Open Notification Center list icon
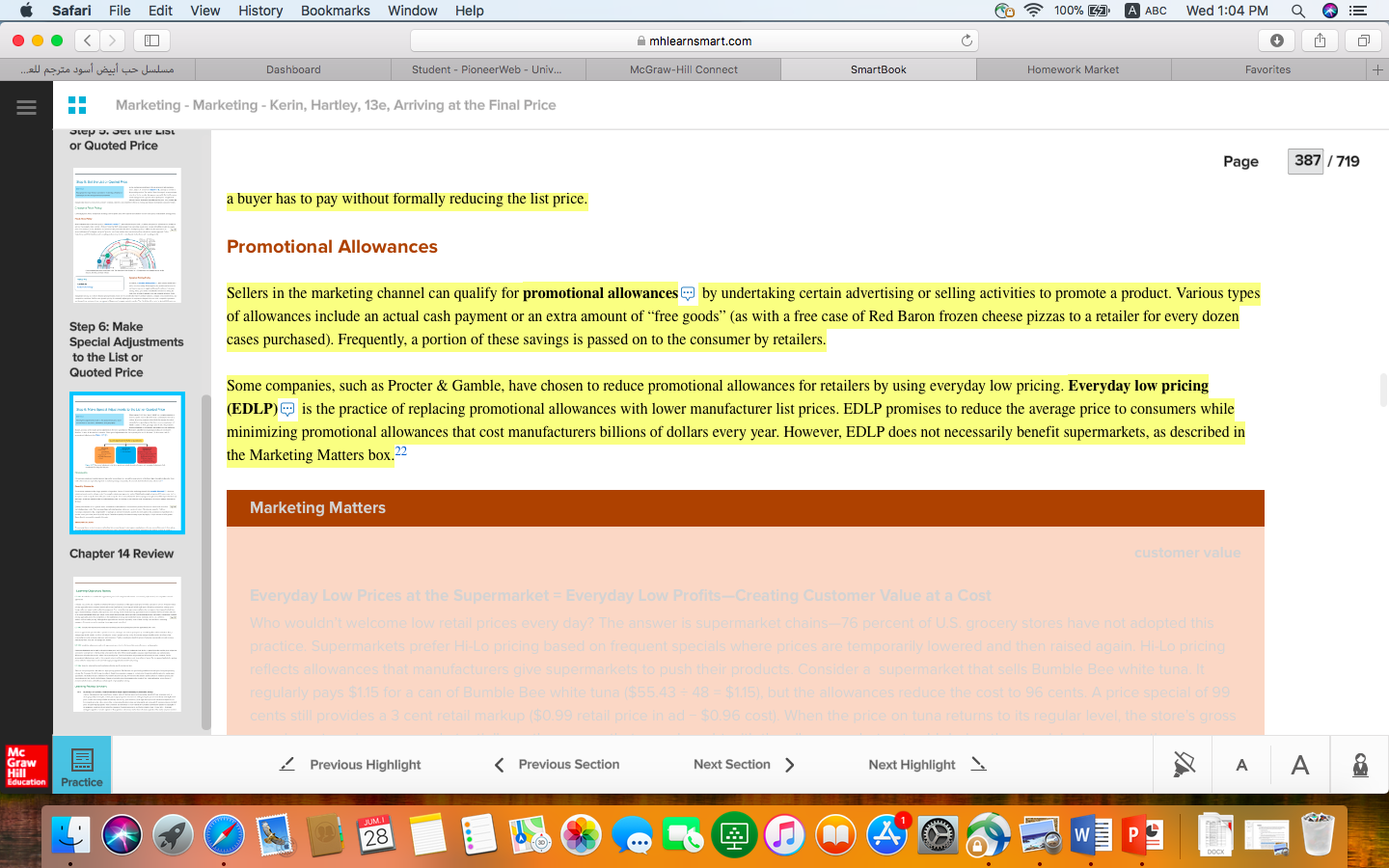Screen dimensions: 1389x868 (x=1358, y=11)
